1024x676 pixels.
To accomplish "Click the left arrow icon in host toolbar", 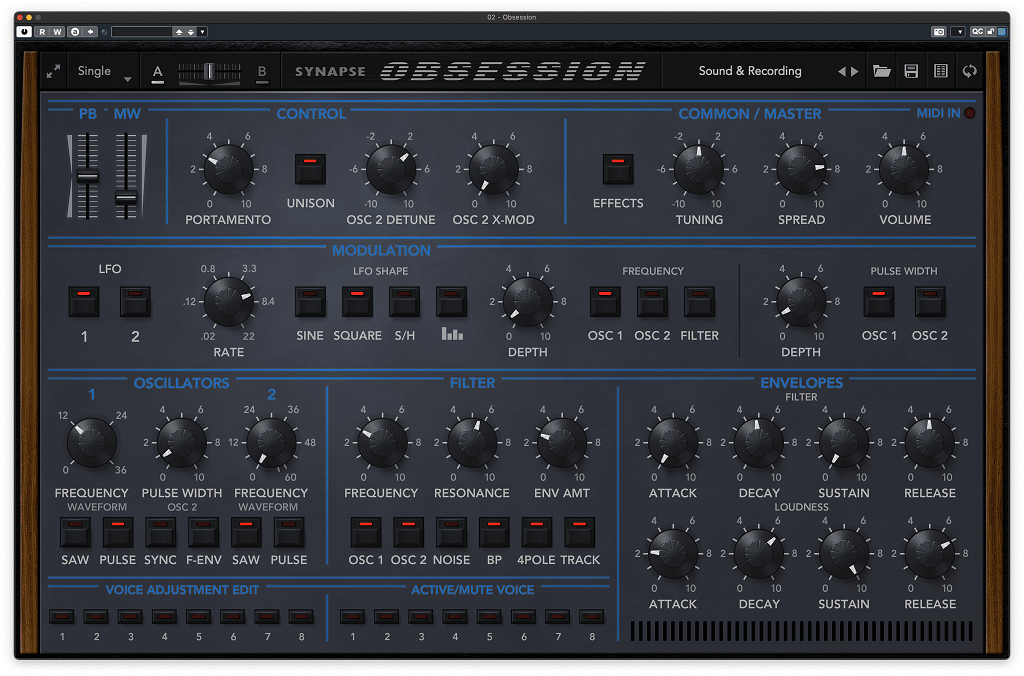I will [x=91, y=31].
